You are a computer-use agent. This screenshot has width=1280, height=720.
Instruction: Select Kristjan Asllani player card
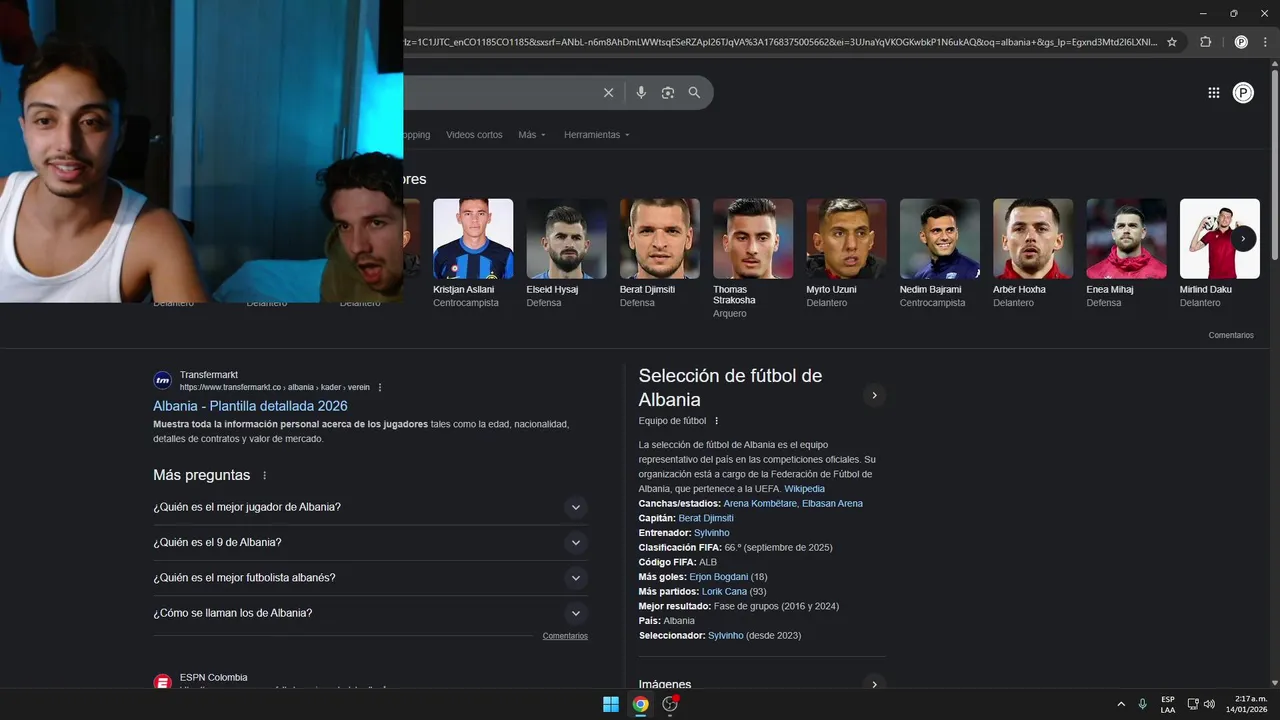coord(473,252)
